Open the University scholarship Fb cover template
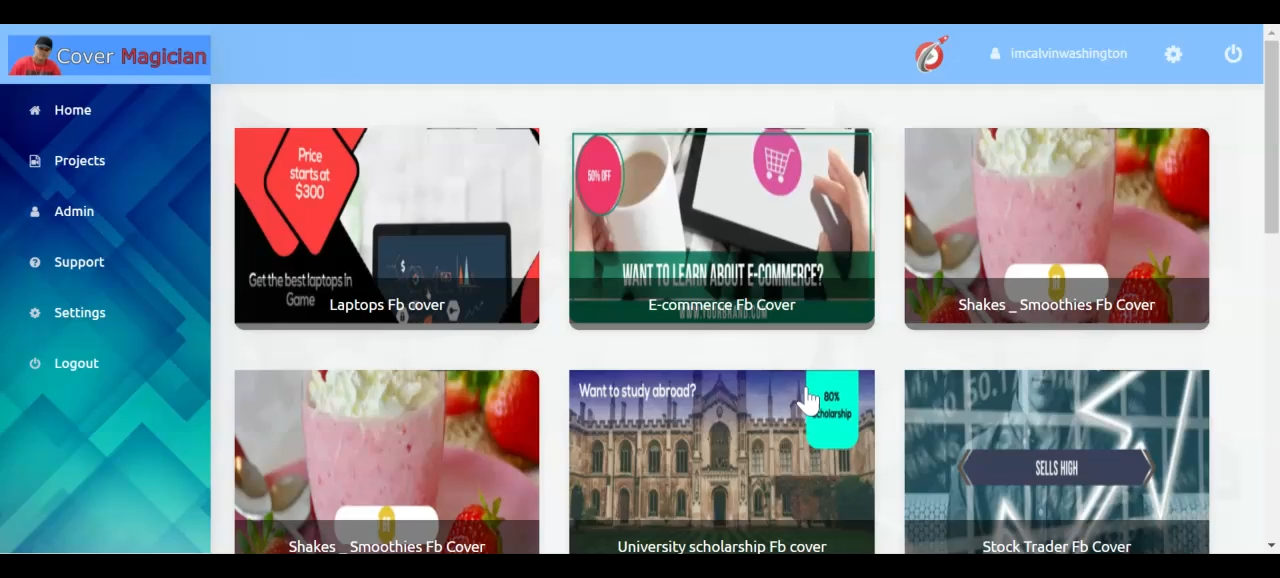This screenshot has width=1280, height=578. coord(722,462)
